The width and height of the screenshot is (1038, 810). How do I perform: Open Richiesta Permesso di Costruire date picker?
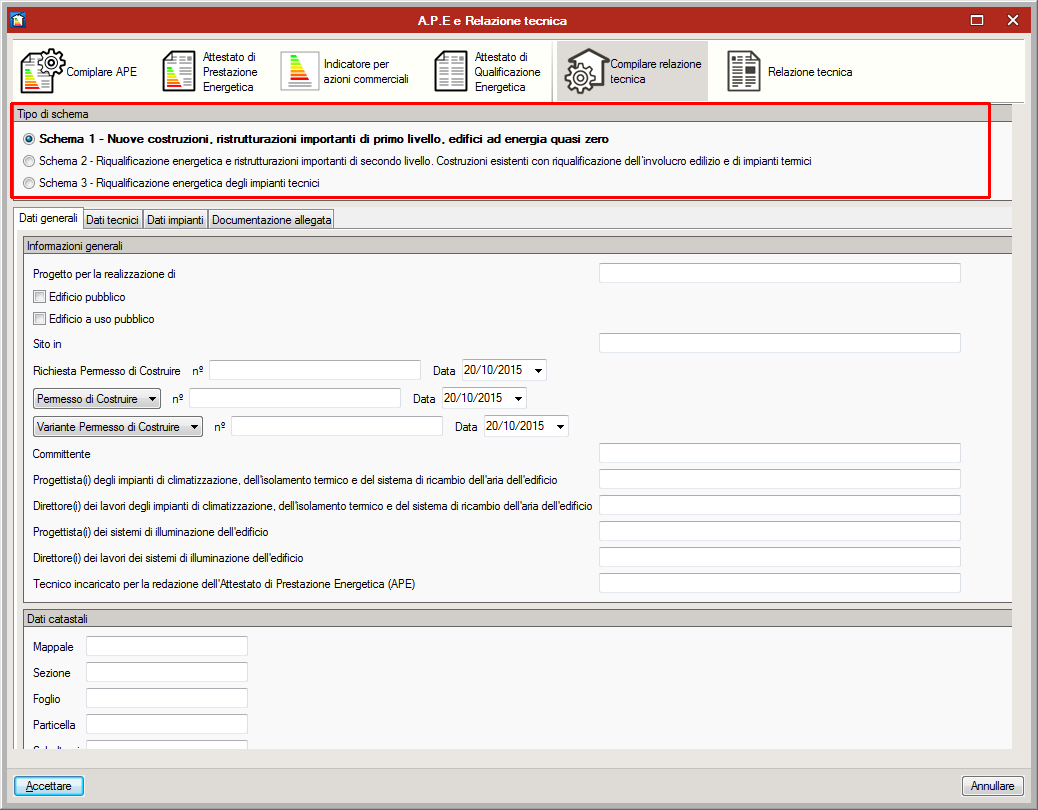click(538, 371)
